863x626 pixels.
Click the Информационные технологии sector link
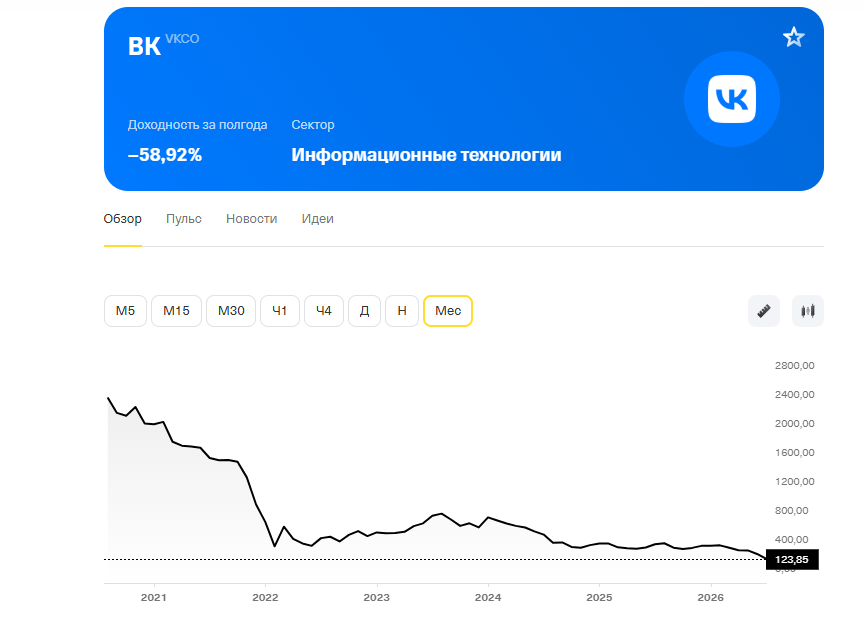coord(426,155)
